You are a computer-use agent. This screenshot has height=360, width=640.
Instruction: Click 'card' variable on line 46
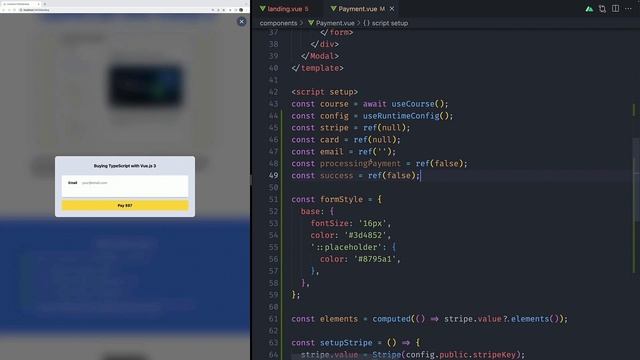click(x=329, y=140)
